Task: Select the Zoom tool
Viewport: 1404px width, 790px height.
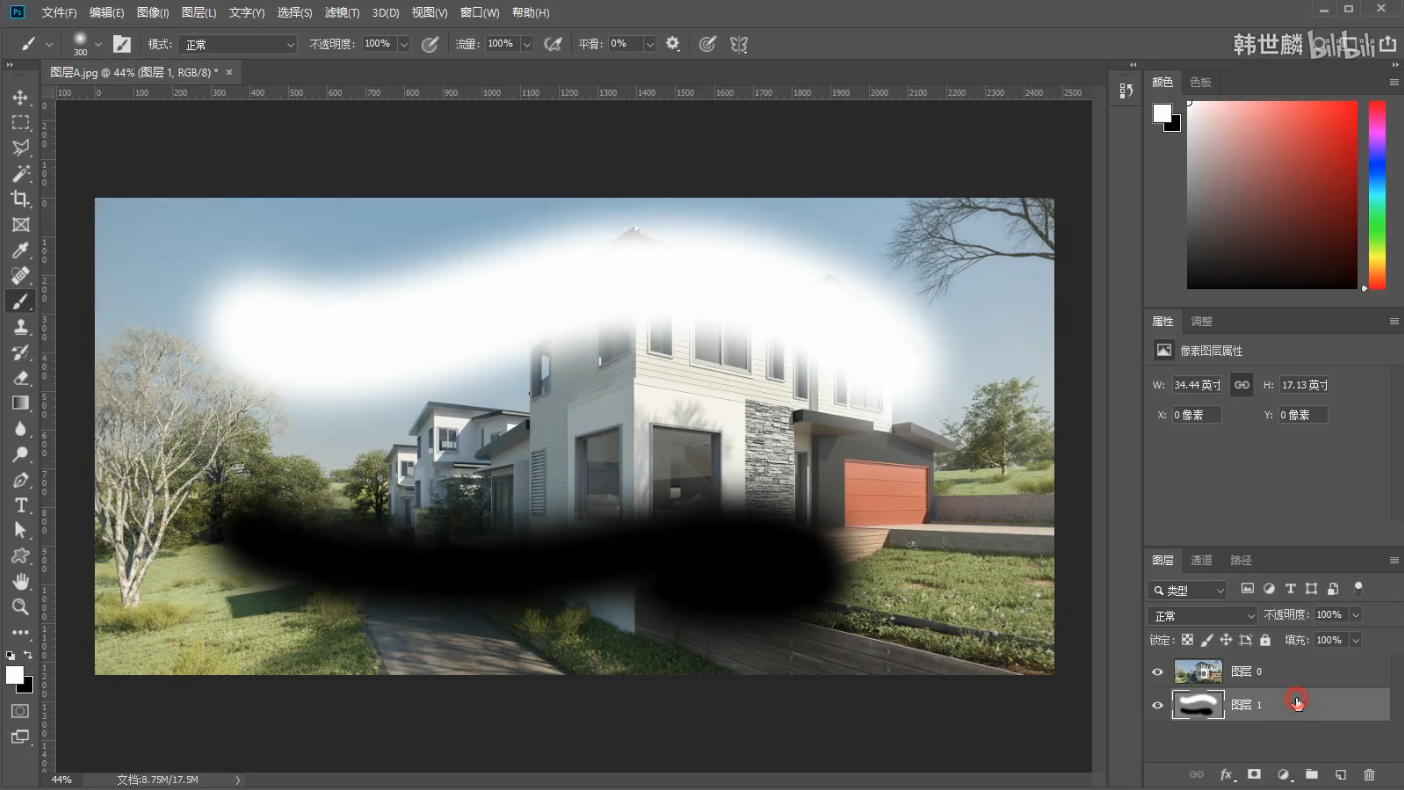Action: coord(20,607)
